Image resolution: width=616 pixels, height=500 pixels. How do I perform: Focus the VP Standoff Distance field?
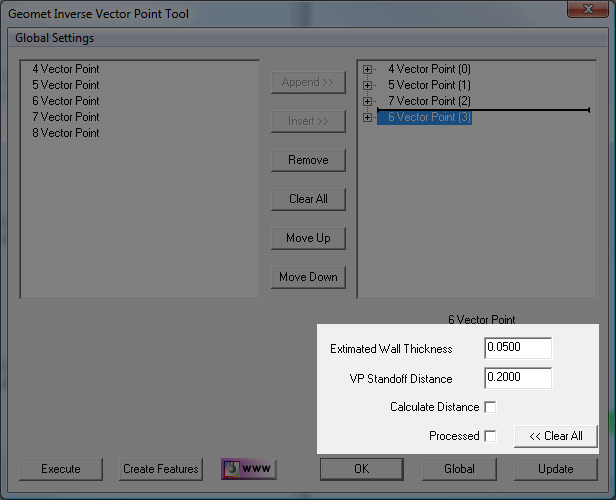pyautogui.click(x=518, y=378)
